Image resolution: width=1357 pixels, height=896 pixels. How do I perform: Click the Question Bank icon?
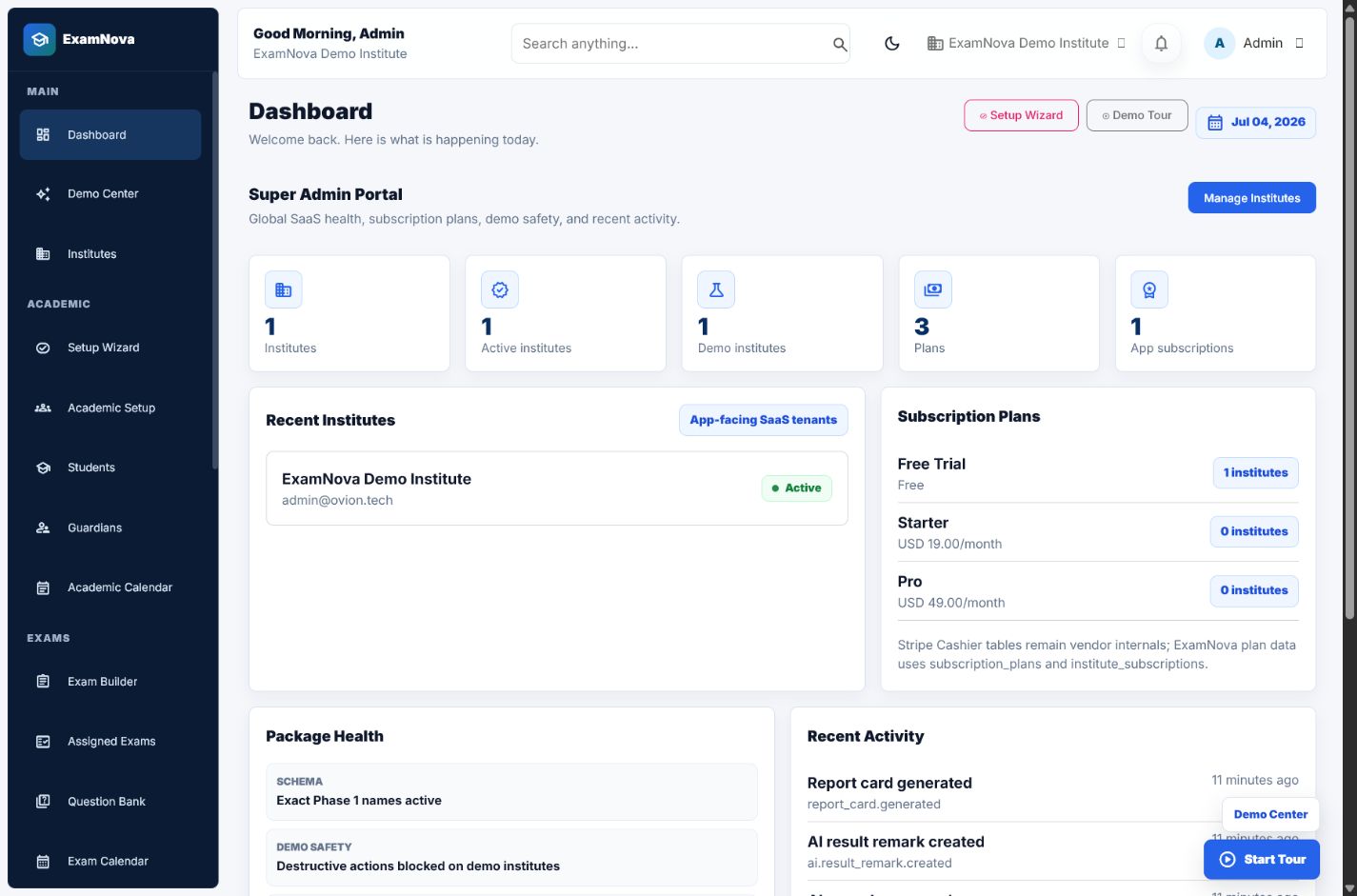tap(43, 802)
